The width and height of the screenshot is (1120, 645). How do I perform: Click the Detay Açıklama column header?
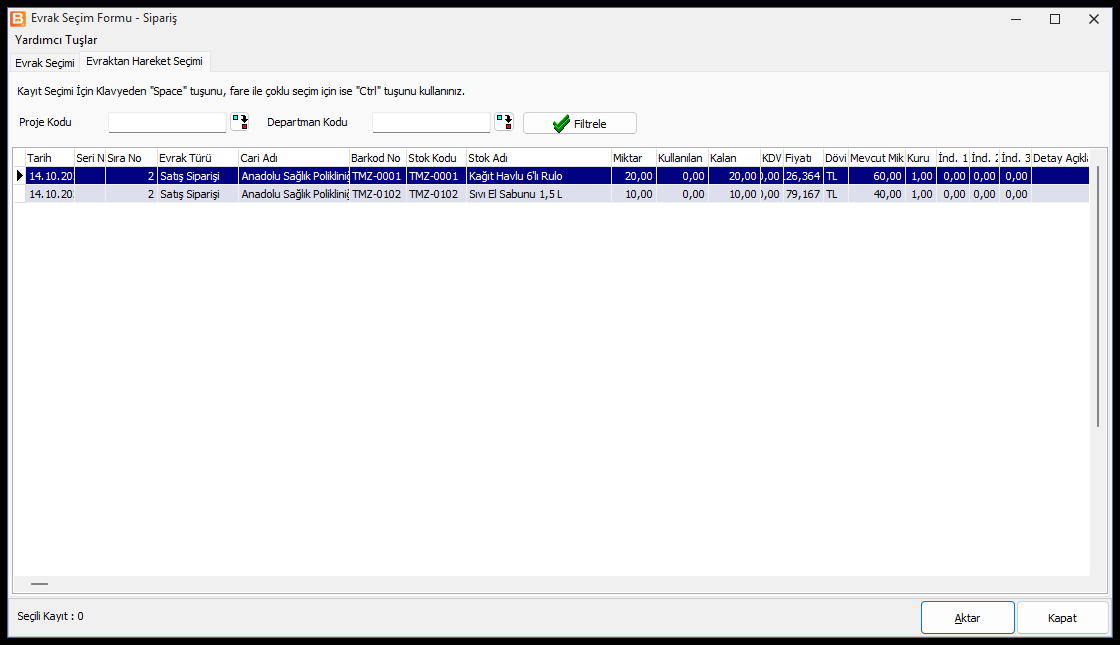coord(1061,158)
